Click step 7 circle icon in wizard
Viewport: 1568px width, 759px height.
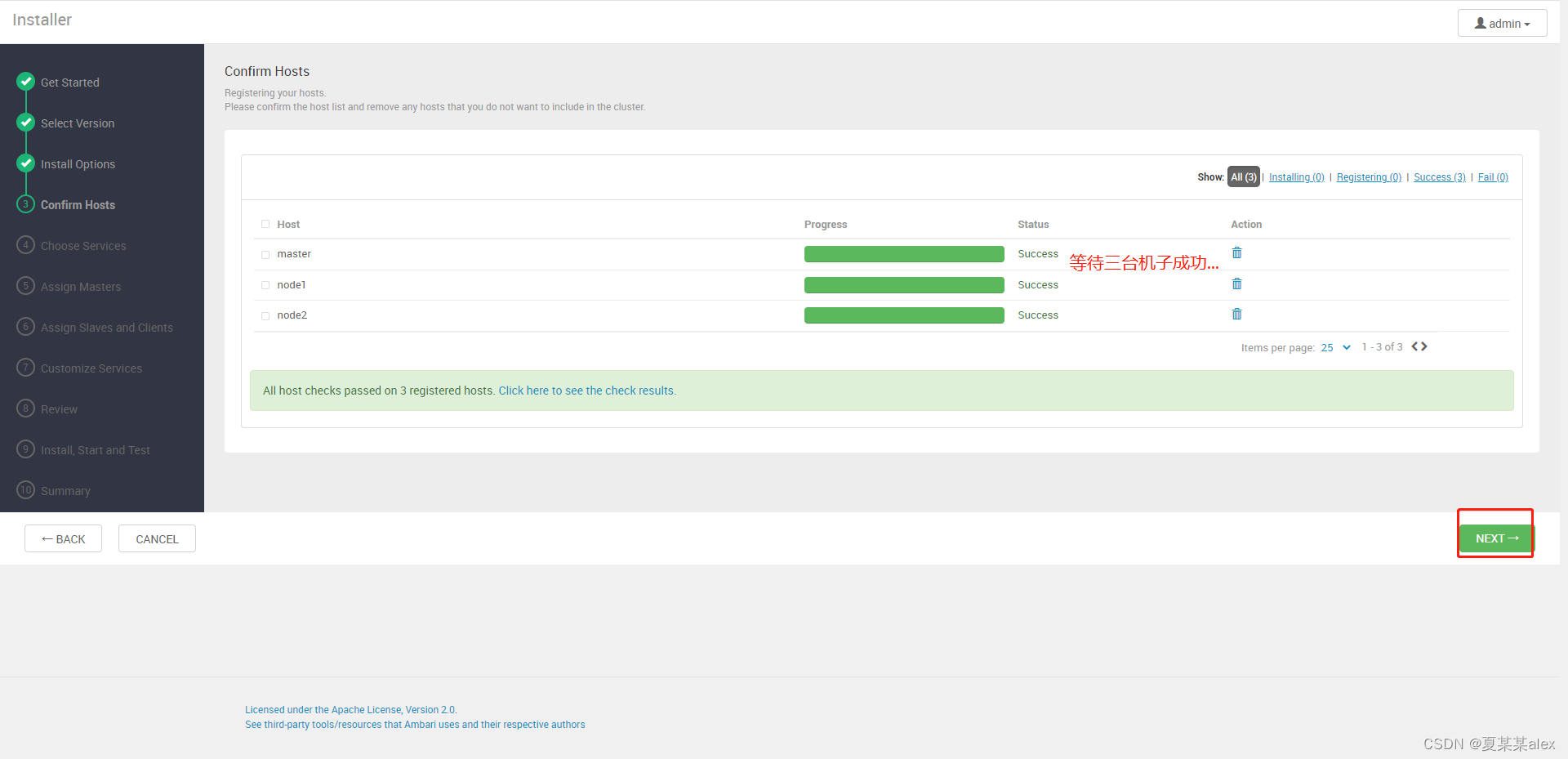25,367
